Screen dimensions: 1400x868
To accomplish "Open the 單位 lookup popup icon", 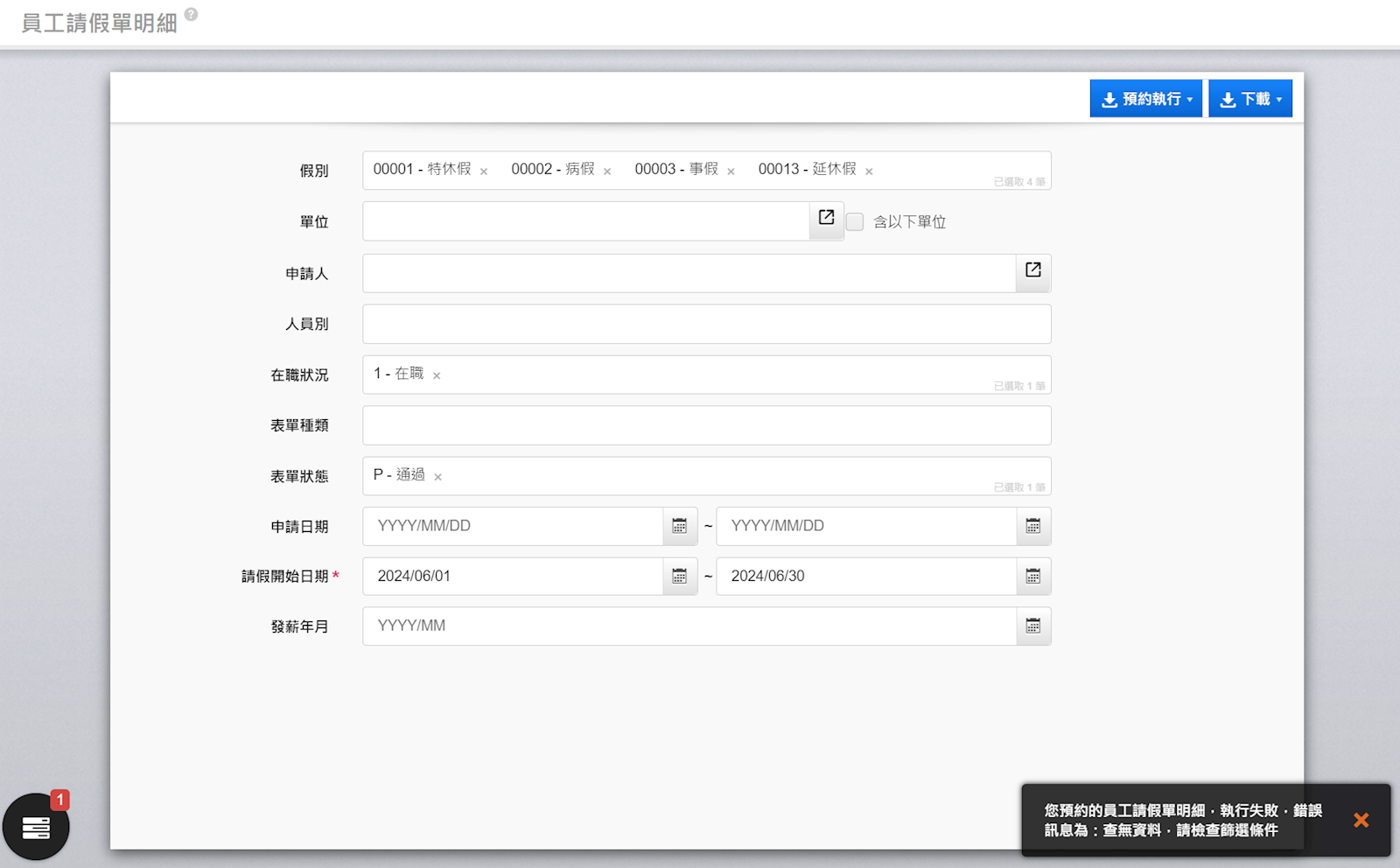I will point(826,218).
